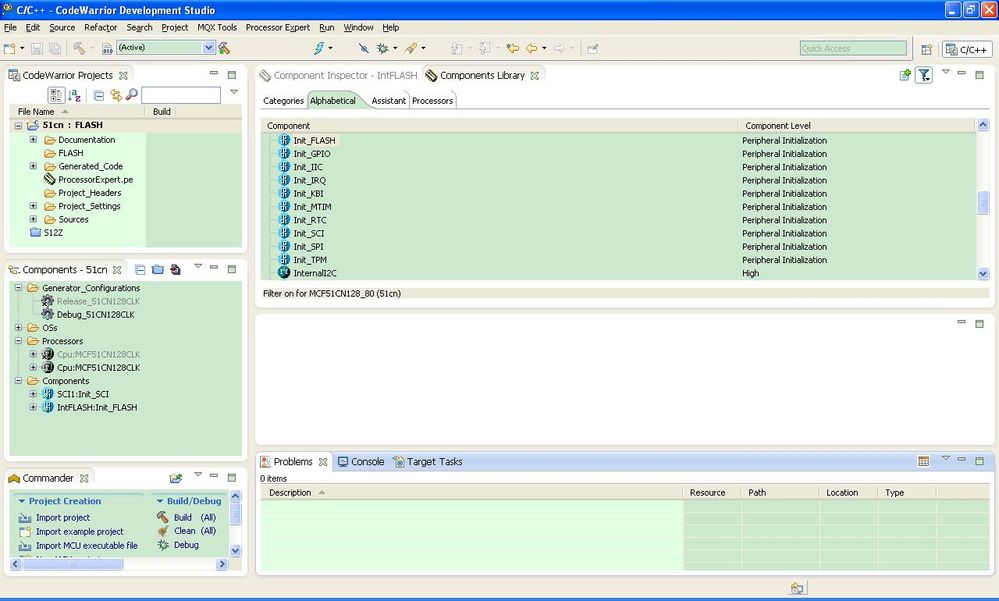Click the Commander horizontal scrollbar thumb
The image size is (999, 601).
73,564
